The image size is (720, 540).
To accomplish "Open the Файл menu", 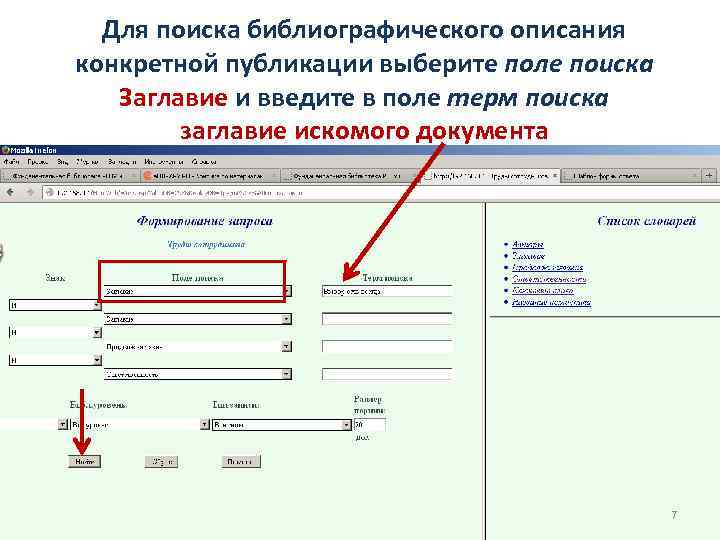I will click(x=11, y=162).
